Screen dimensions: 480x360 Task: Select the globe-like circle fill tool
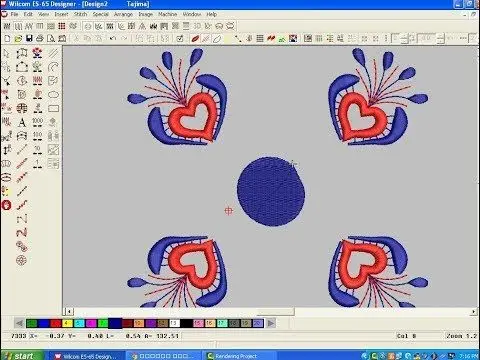(x=22, y=108)
